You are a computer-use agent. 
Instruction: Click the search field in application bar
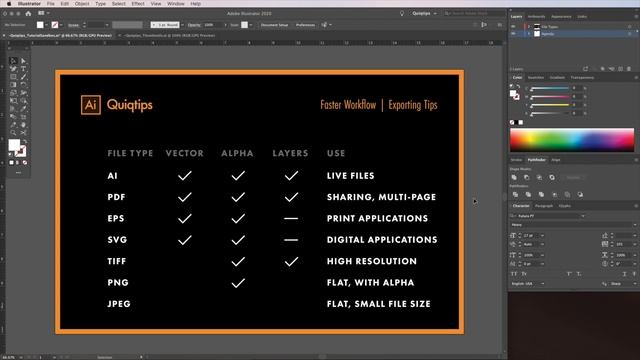coord(474,13)
